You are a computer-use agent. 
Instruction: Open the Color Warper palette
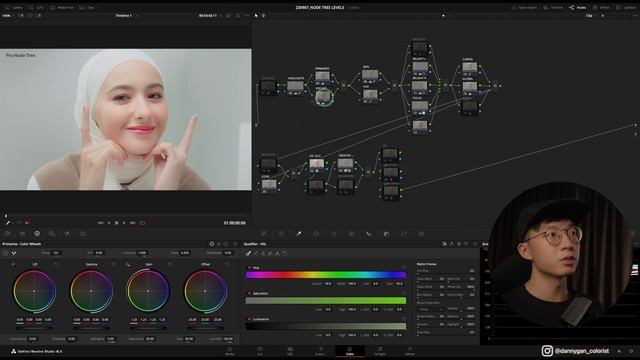281,233
